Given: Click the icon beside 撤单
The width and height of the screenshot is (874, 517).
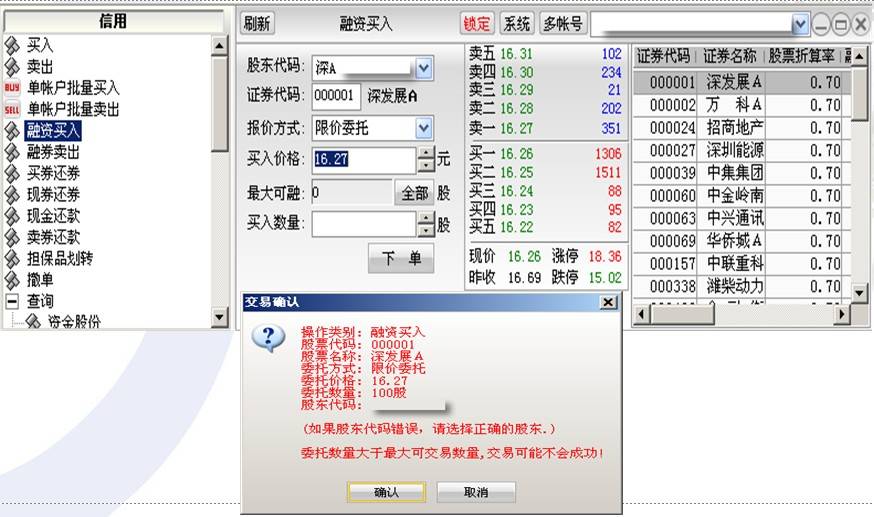Looking at the screenshot, I should (12, 279).
